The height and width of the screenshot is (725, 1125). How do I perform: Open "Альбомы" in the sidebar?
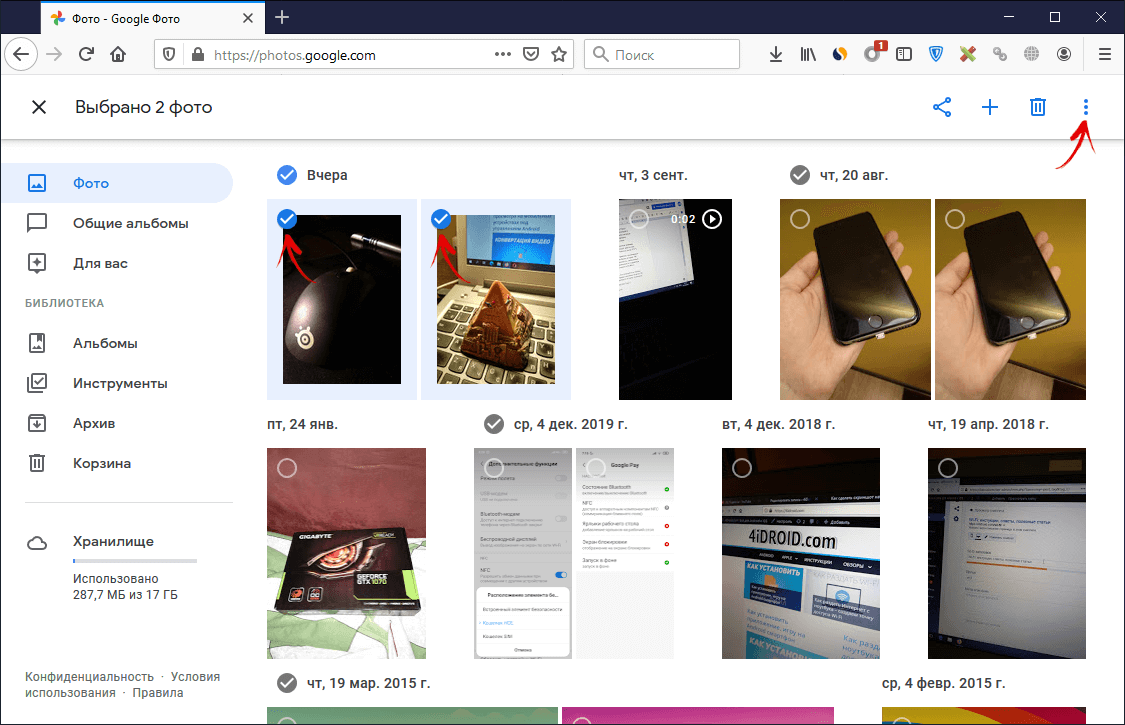pyautogui.click(x=105, y=343)
